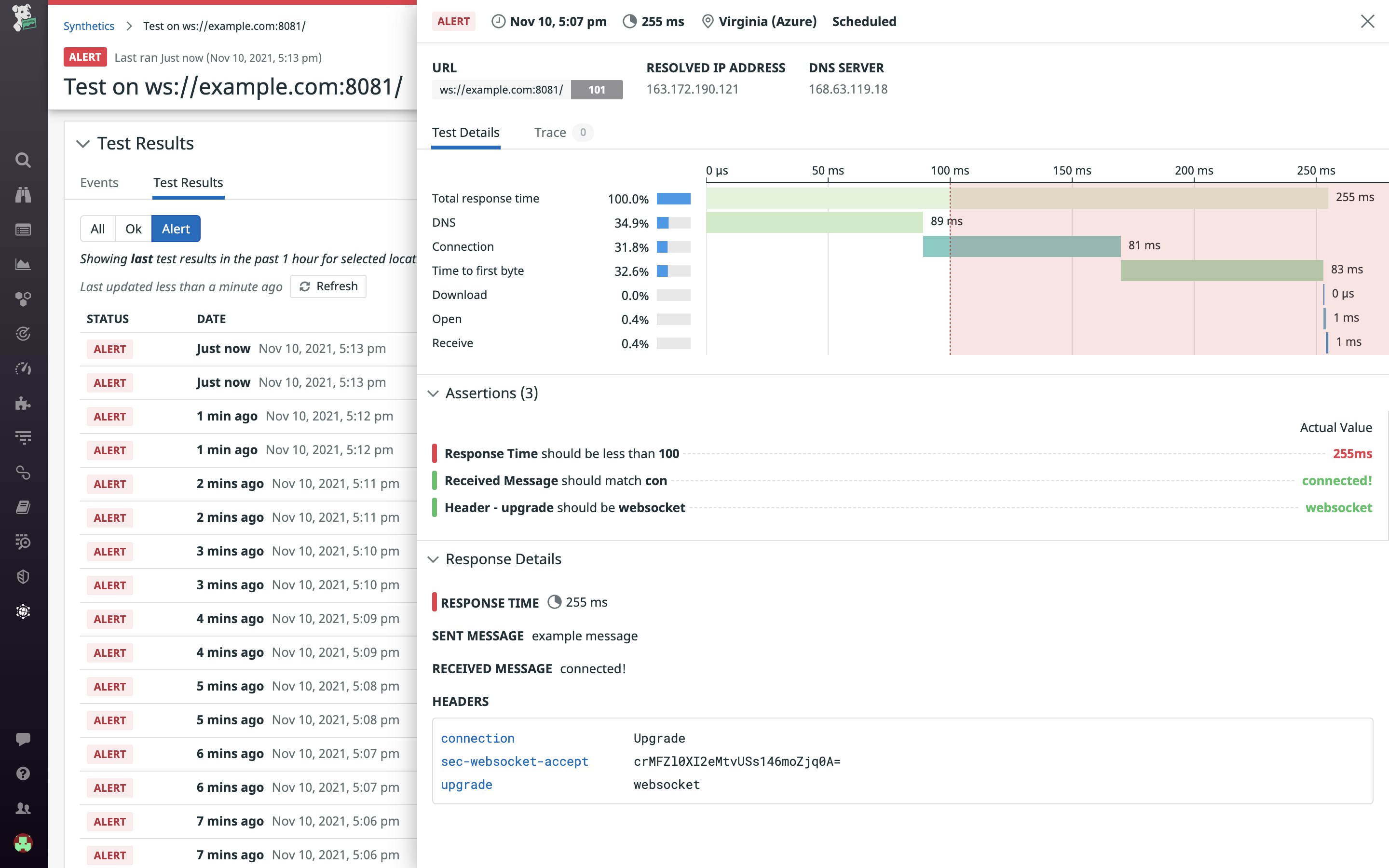Switch to the Trace tab

pyautogui.click(x=549, y=132)
